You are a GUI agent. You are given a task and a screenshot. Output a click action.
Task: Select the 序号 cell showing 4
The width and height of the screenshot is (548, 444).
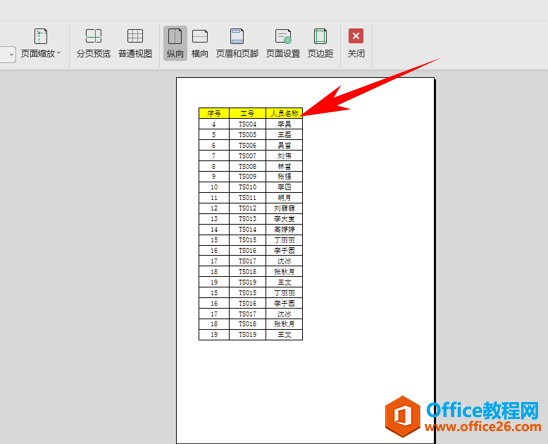[x=214, y=124]
